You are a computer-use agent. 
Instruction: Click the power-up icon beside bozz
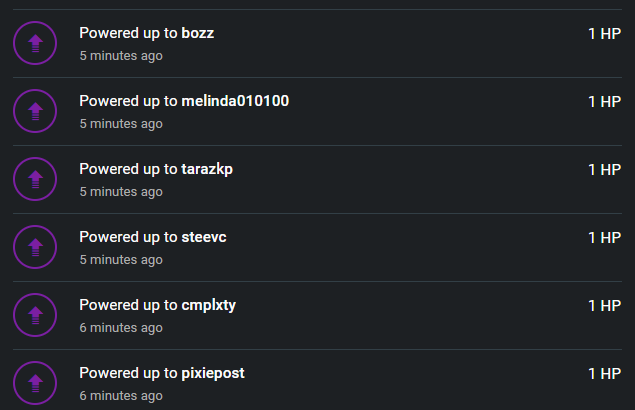point(35,43)
